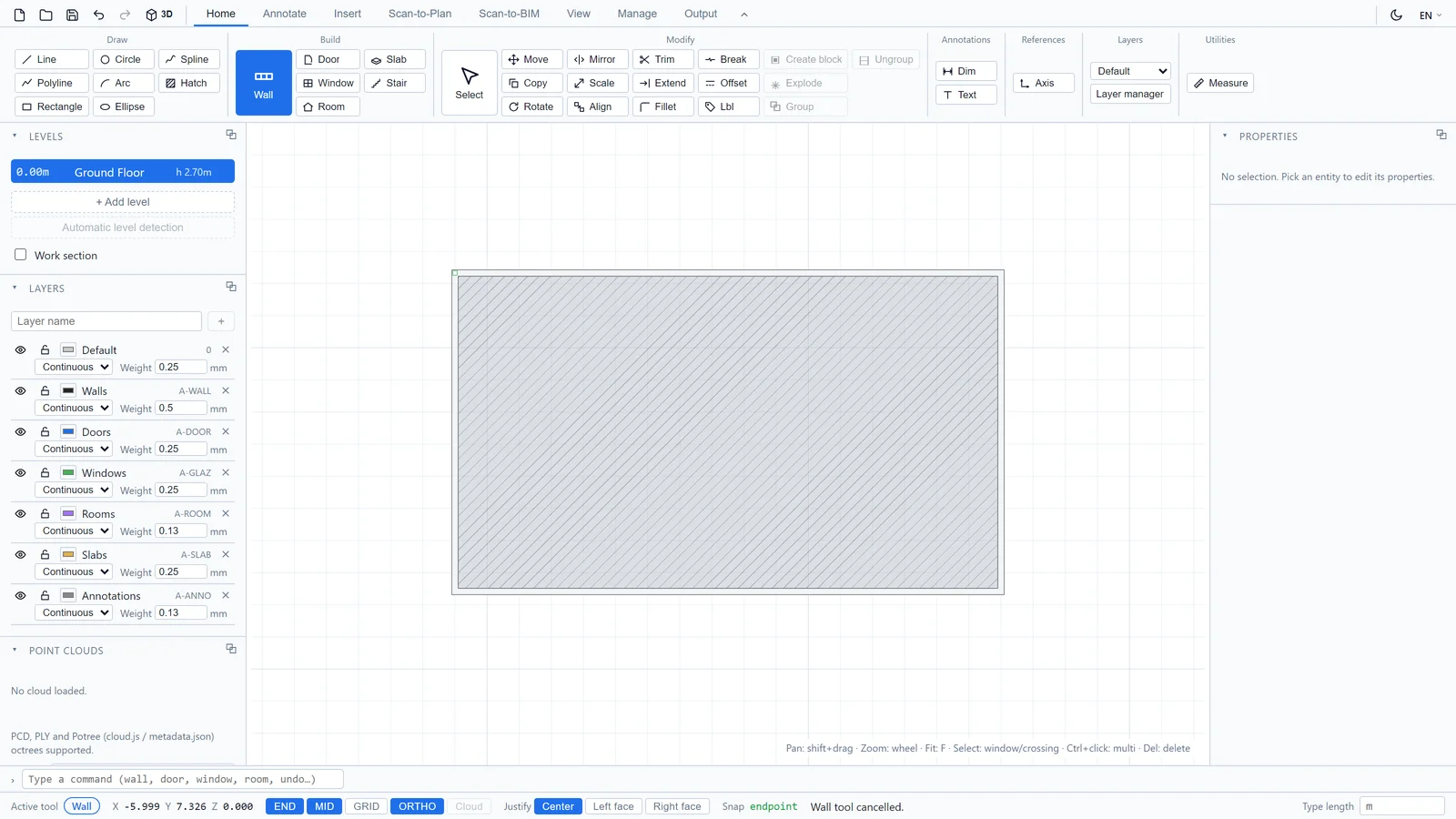Click the Walls layer color swatch
The image size is (1456, 819).
68,390
